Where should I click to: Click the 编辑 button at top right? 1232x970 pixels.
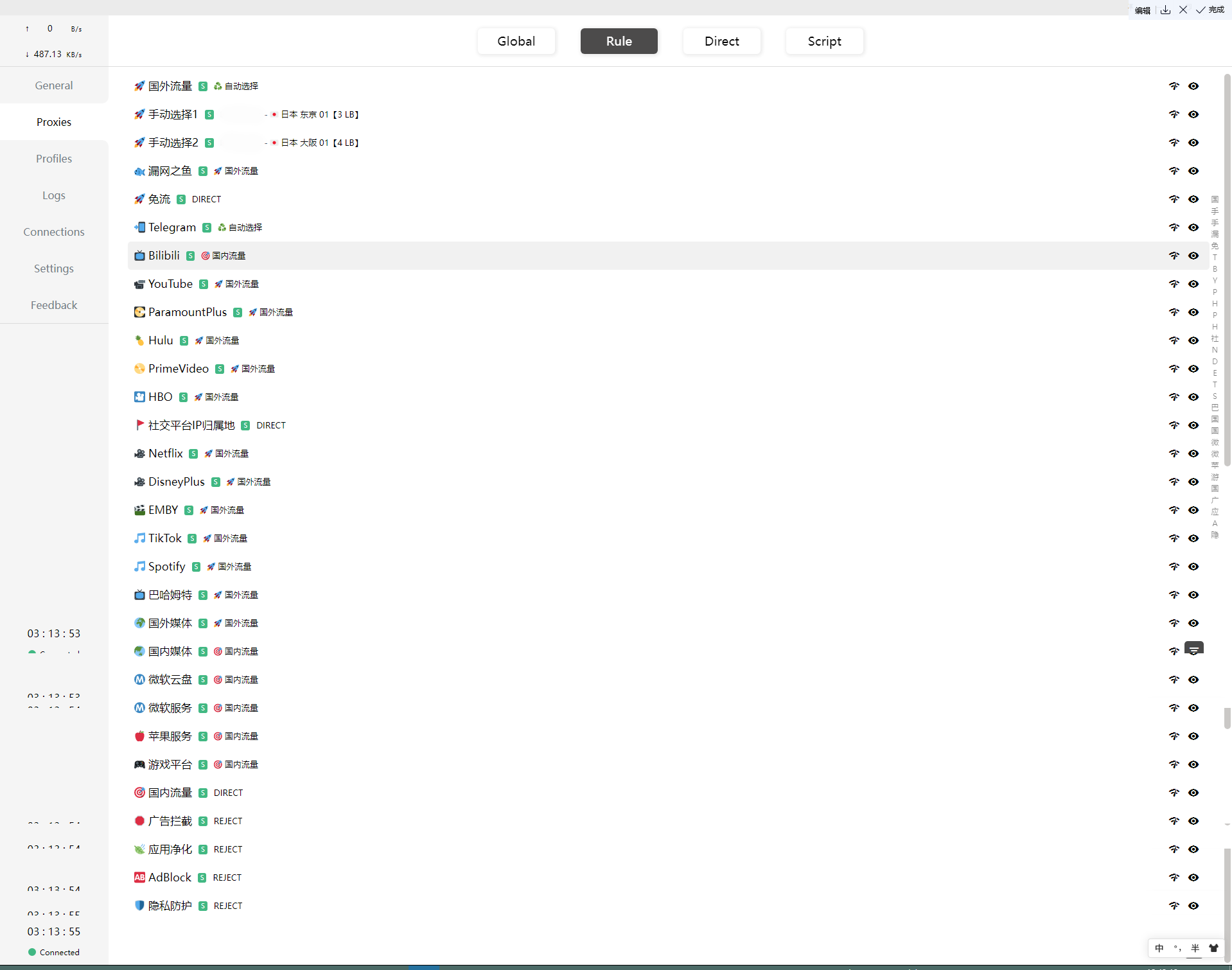[1143, 10]
